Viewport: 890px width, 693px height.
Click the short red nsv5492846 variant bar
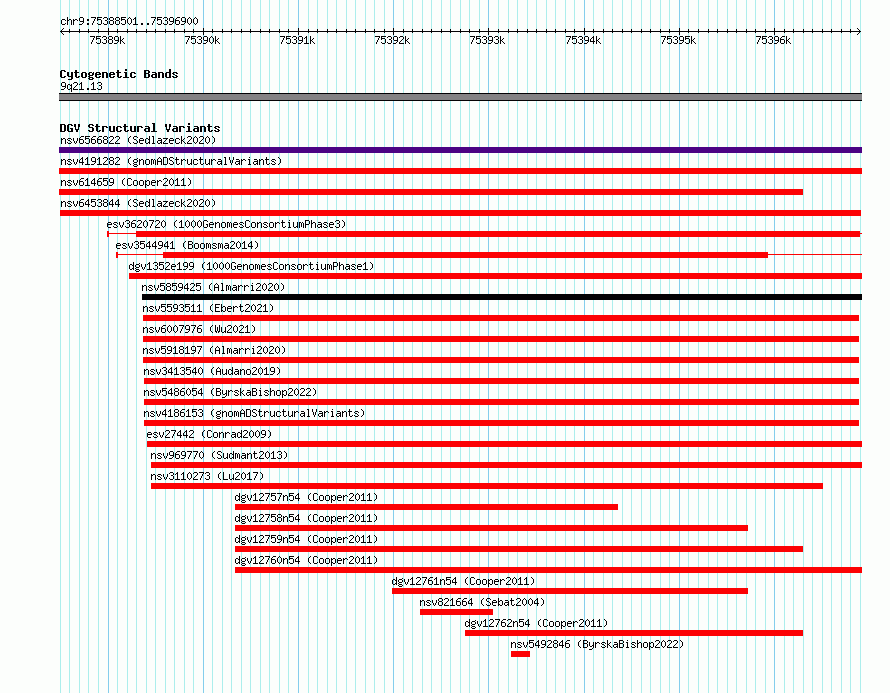pyautogui.click(x=520, y=654)
